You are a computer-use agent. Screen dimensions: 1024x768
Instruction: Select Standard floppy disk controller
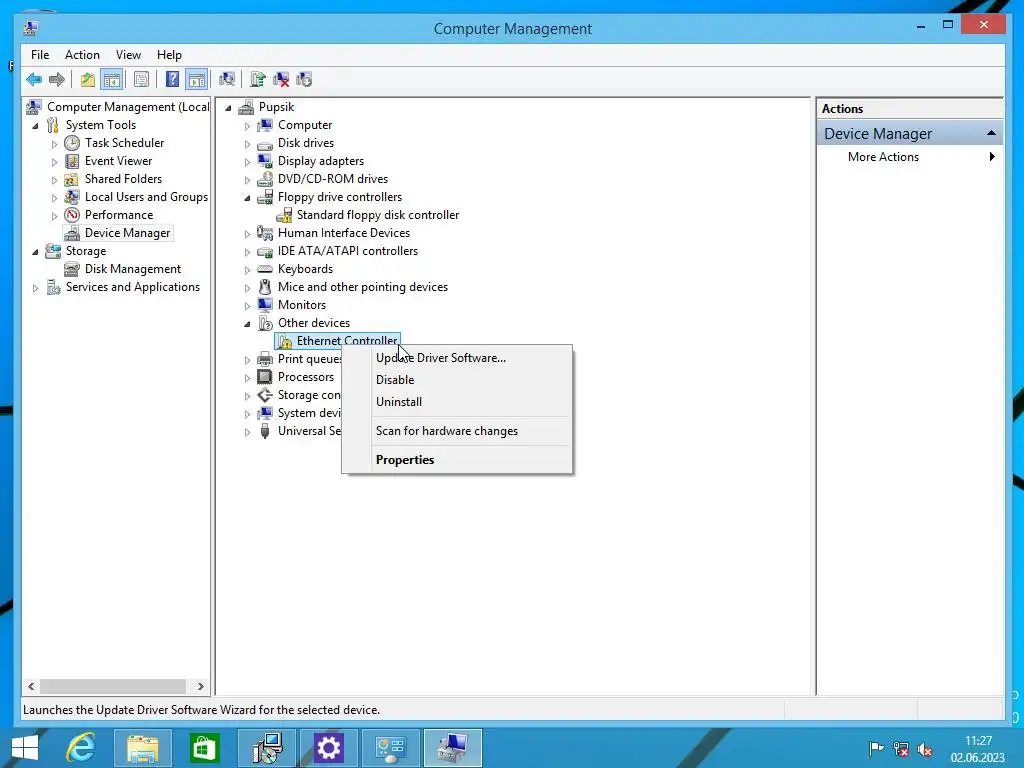(x=377, y=215)
